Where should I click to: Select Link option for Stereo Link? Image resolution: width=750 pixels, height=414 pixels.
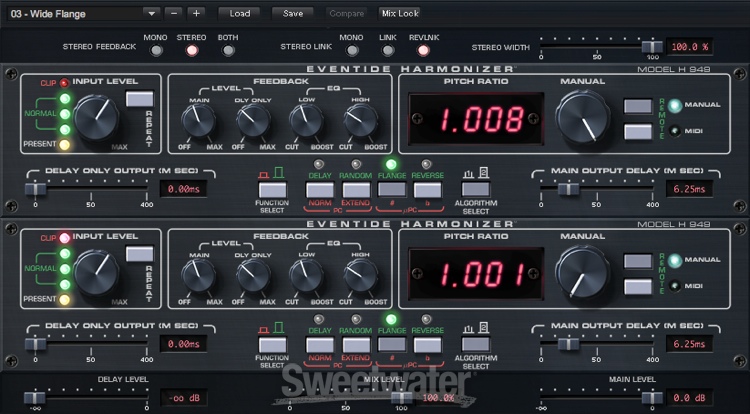pyautogui.click(x=388, y=49)
